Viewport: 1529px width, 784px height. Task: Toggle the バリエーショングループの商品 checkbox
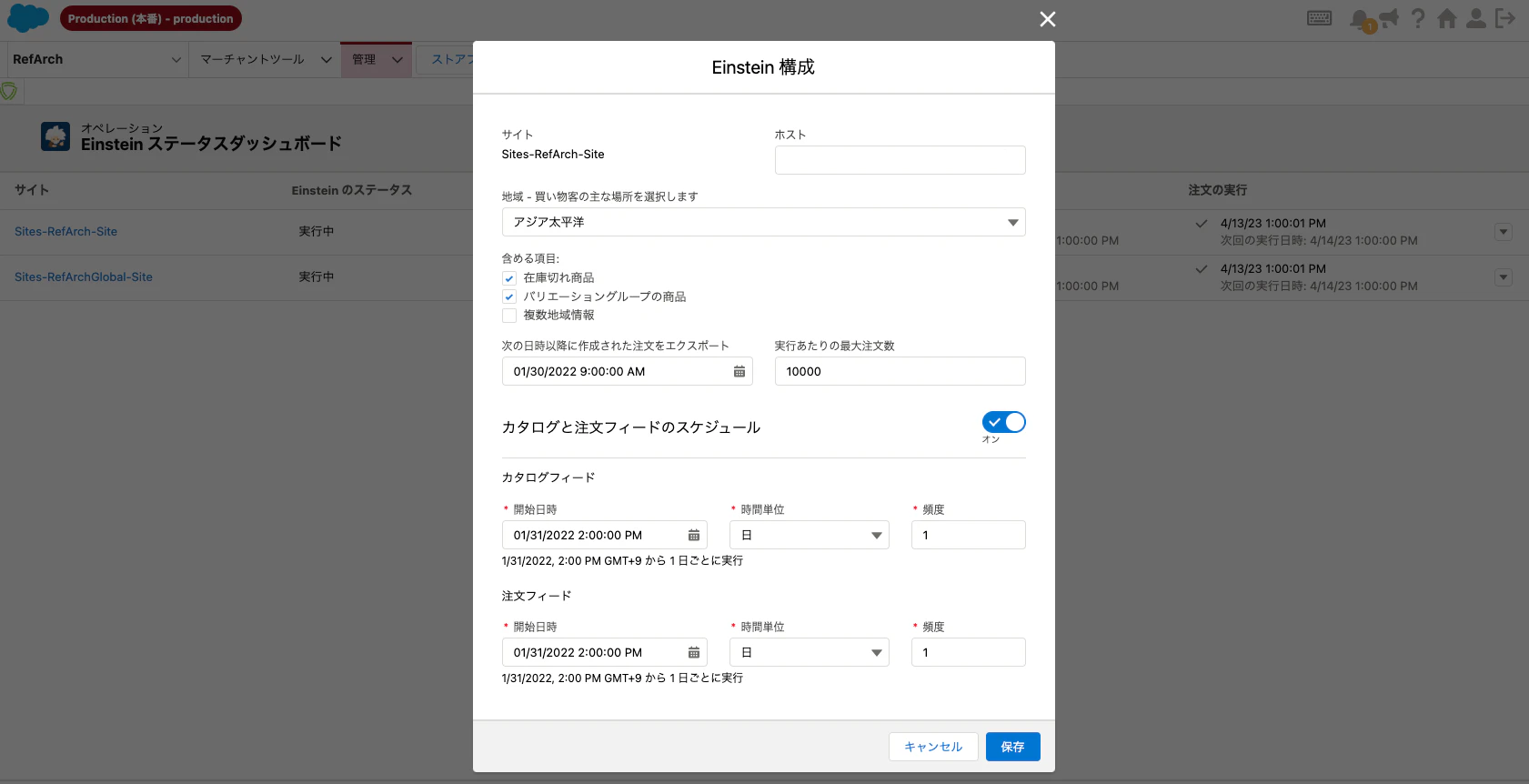pos(509,297)
